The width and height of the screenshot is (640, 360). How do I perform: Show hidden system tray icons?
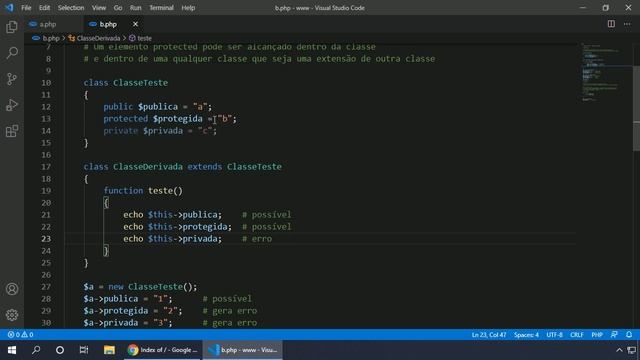[x=619, y=350]
